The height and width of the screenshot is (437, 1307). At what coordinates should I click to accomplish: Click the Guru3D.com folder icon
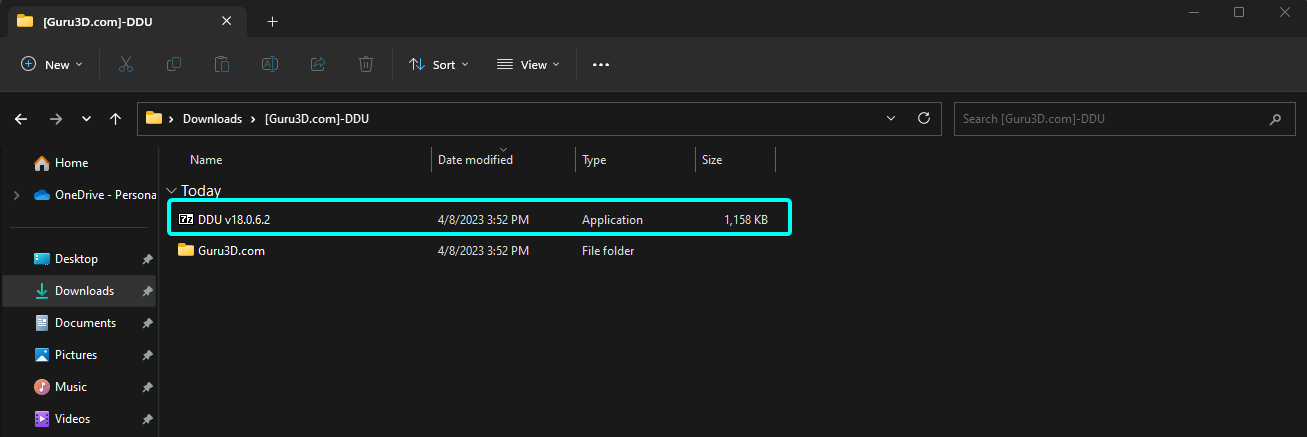click(x=186, y=250)
